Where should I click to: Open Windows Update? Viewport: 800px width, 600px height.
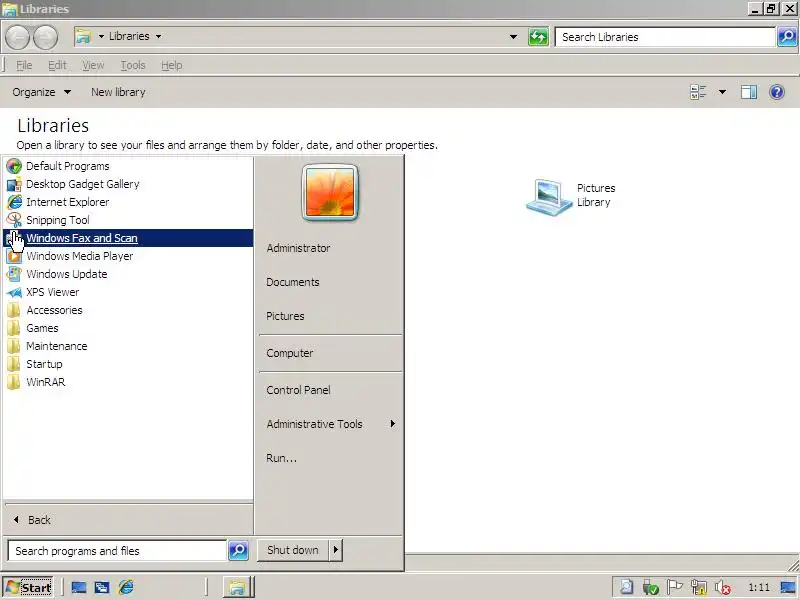tap(128, 274)
